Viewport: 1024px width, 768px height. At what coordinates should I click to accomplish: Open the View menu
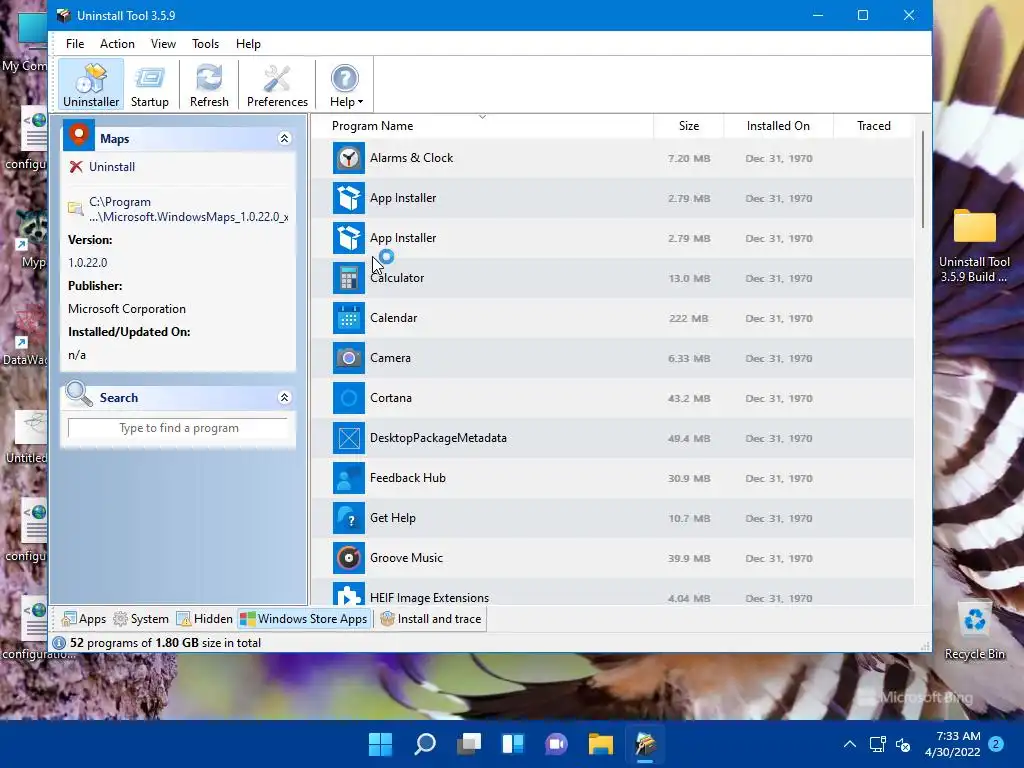click(x=163, y=44)
